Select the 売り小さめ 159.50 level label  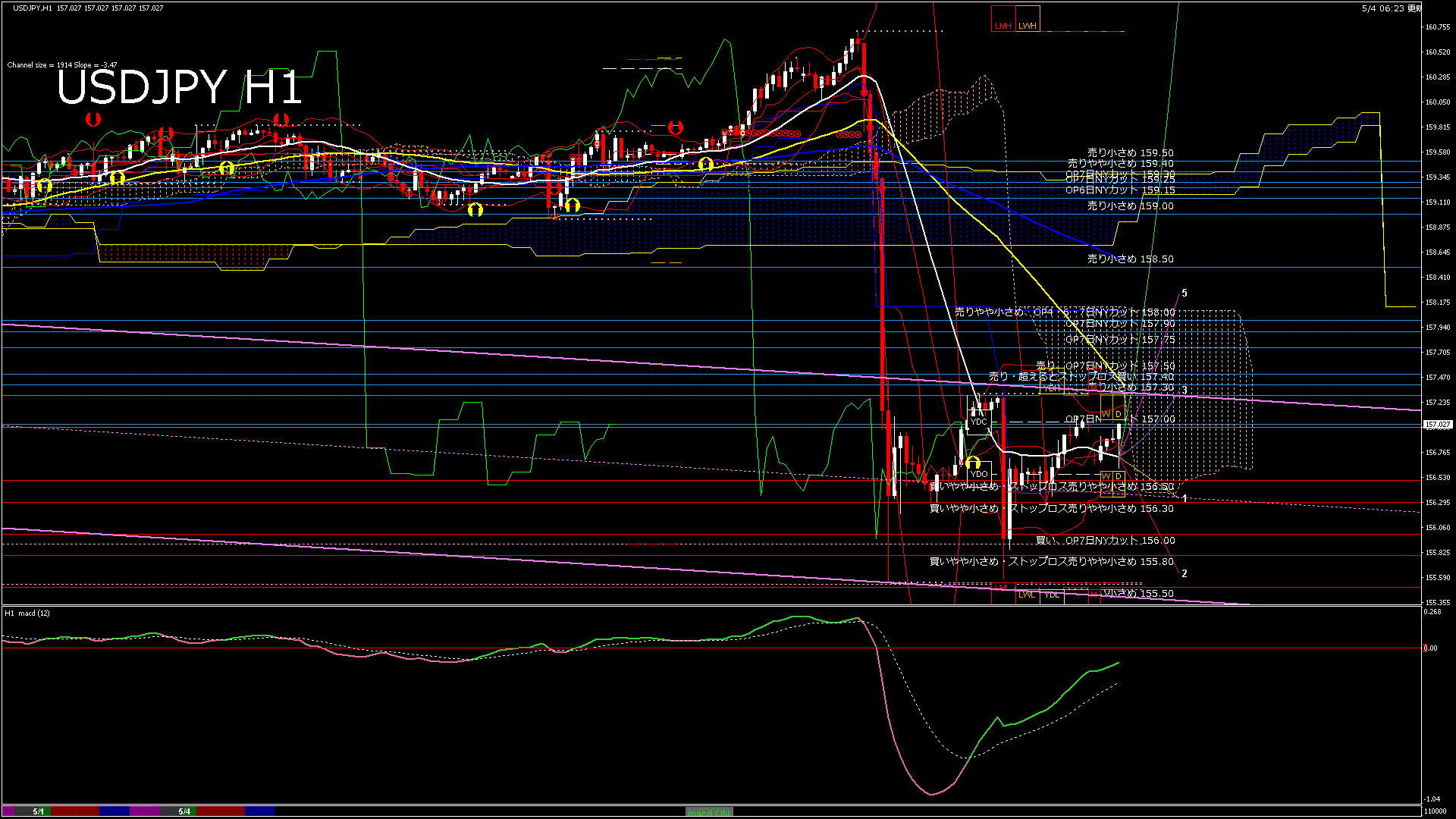click(1130, 152)
